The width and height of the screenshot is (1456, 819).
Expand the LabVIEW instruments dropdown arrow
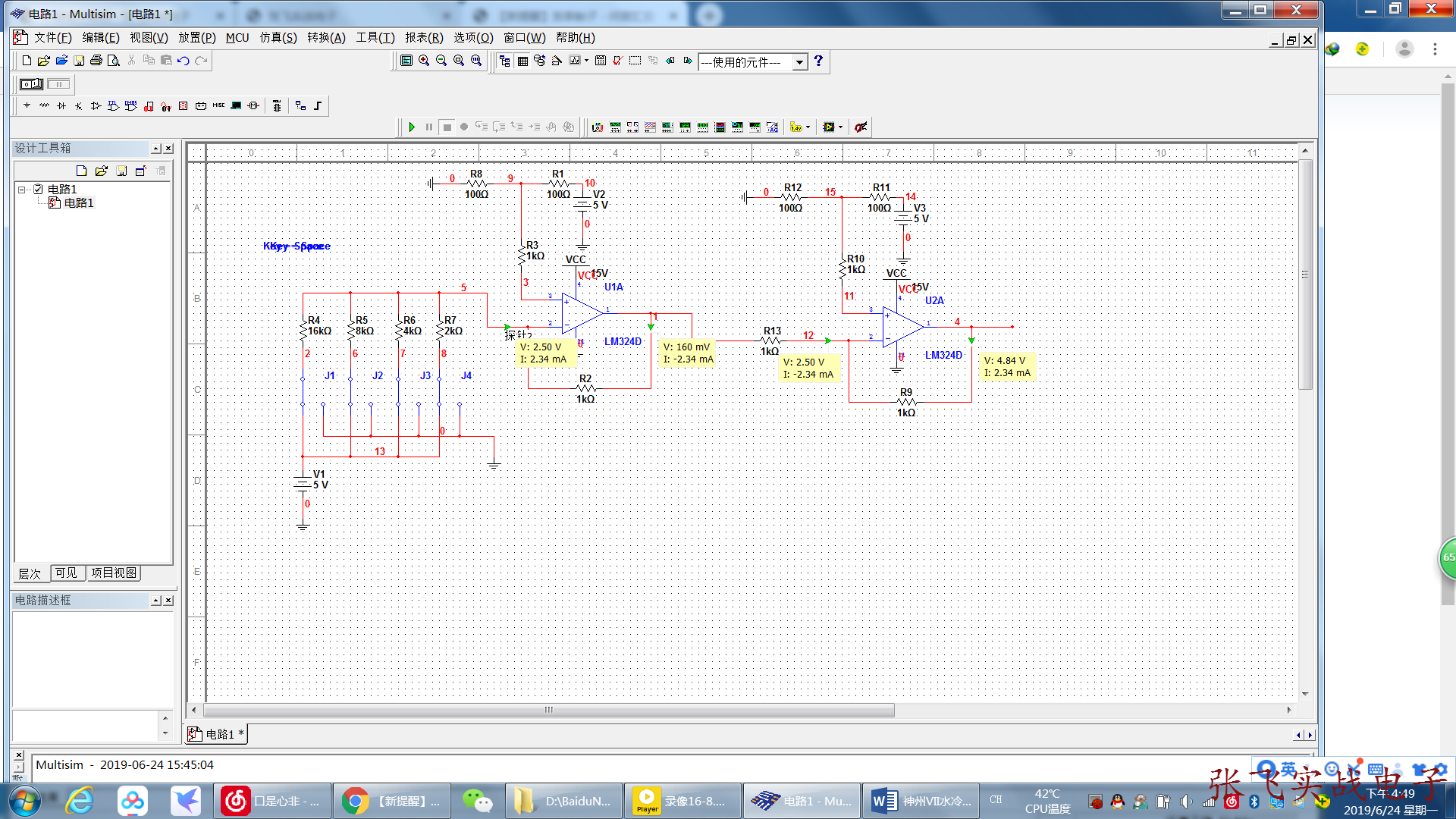[x=841, y=127]
